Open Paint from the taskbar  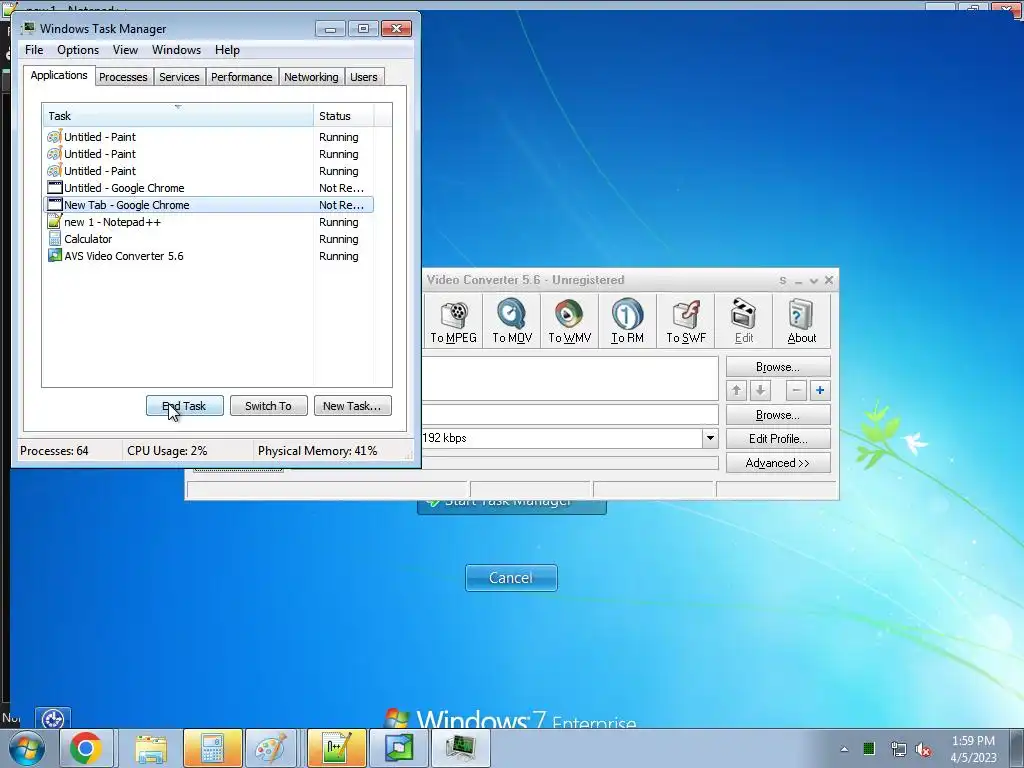(x=271, y=748)
